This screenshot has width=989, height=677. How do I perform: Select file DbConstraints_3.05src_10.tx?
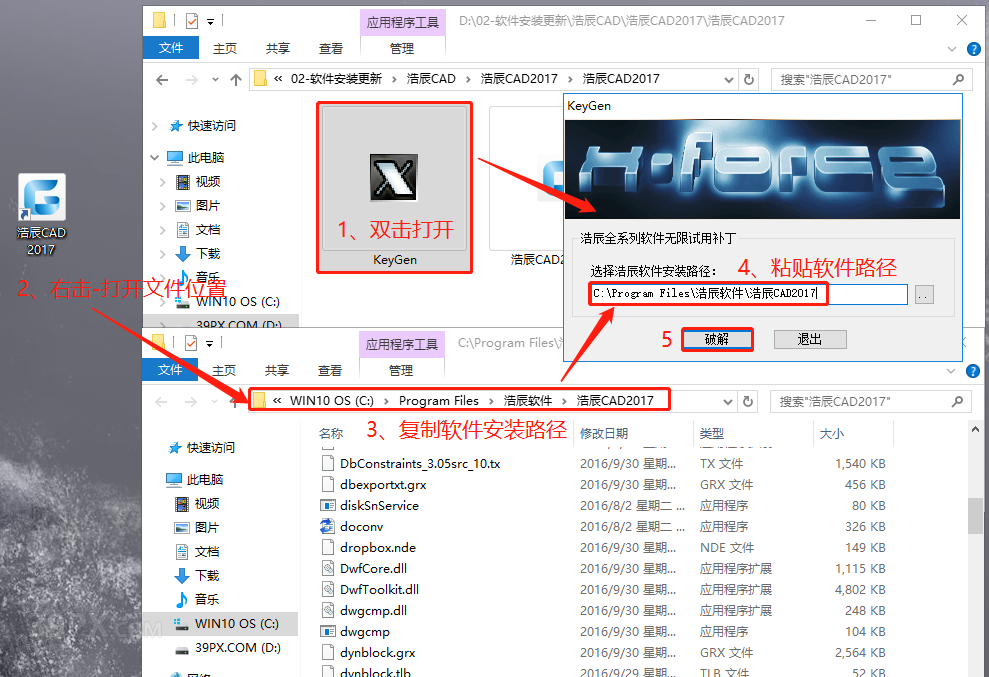419,464
